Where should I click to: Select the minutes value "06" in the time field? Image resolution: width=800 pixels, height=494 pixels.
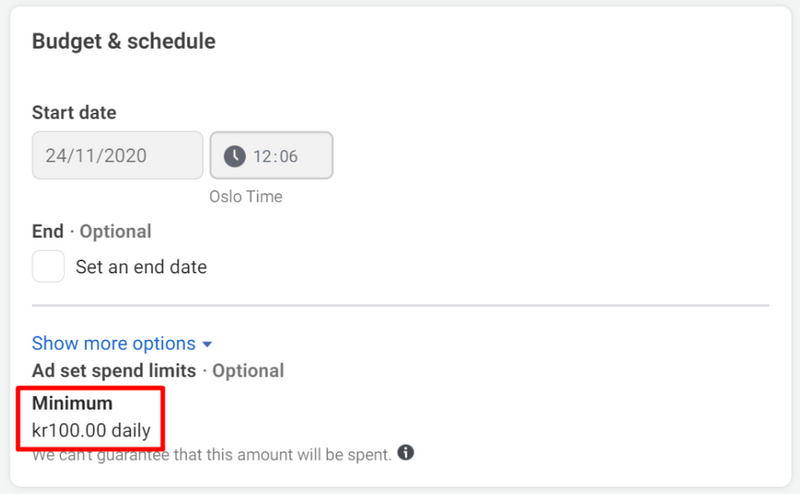pos(288,156)
